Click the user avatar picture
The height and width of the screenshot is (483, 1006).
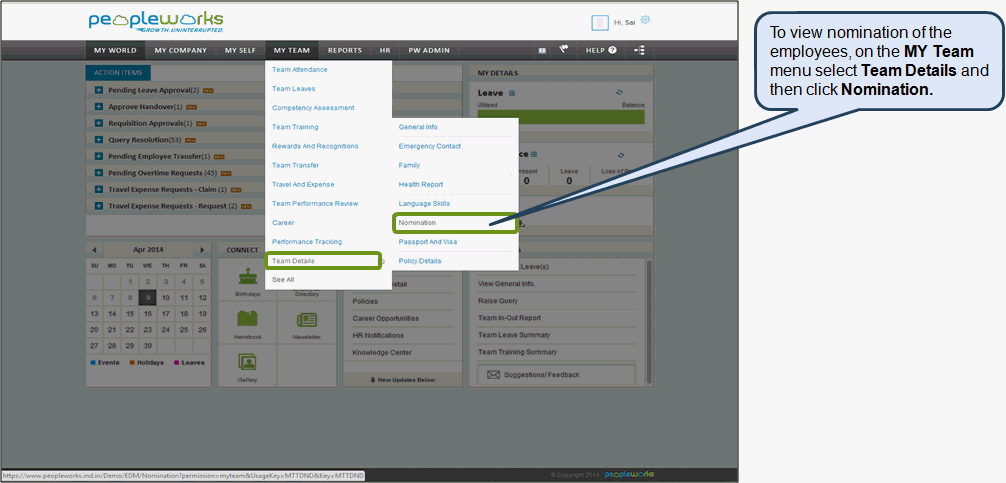tap(599, 22)
